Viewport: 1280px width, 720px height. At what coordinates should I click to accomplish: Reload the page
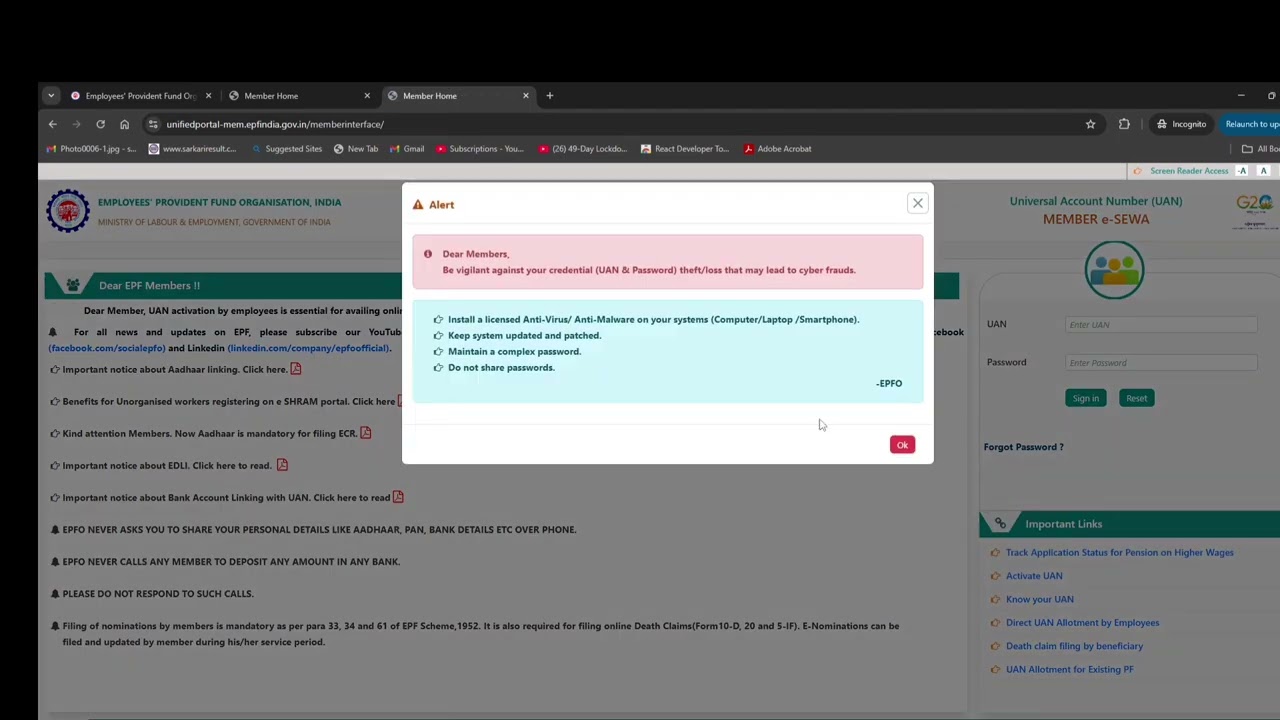pyautogui.click(x=100, y=124)
